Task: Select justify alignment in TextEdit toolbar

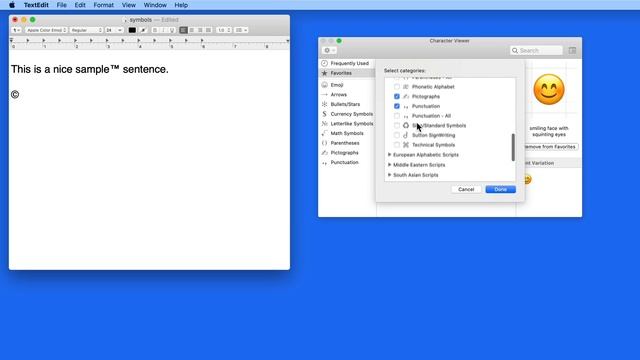Action: pyautogui.click(x=209, y=30)
